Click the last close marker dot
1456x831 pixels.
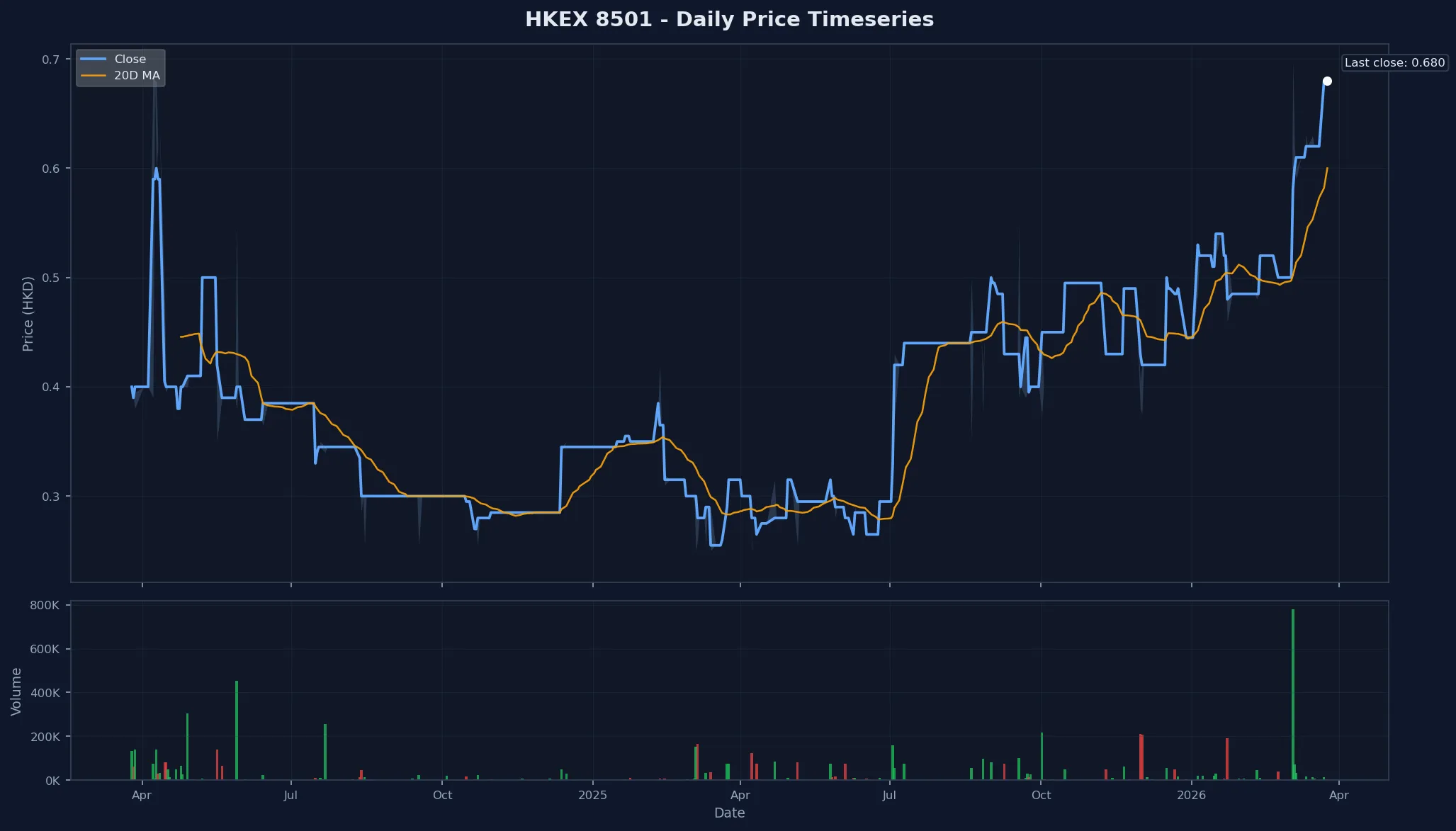click(1328, 81)
